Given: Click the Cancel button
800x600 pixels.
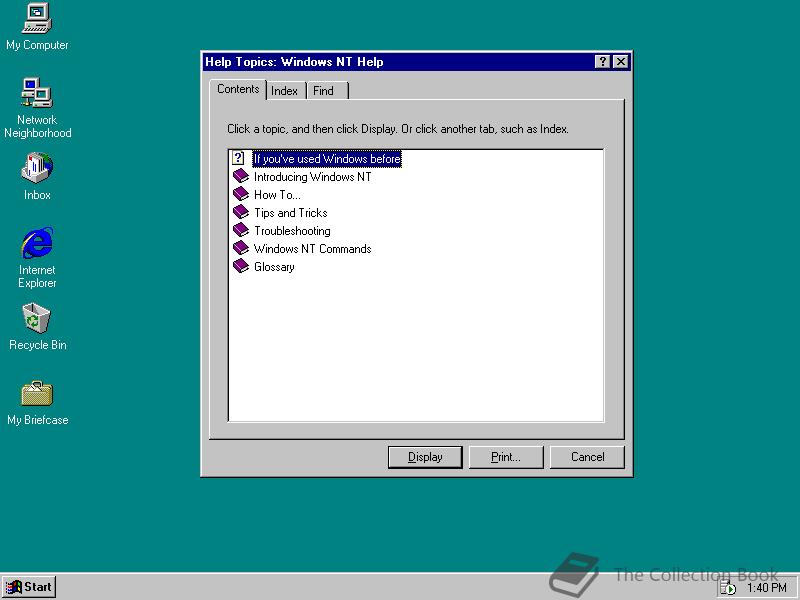Looking at the screenshot, I should (587, 457).
